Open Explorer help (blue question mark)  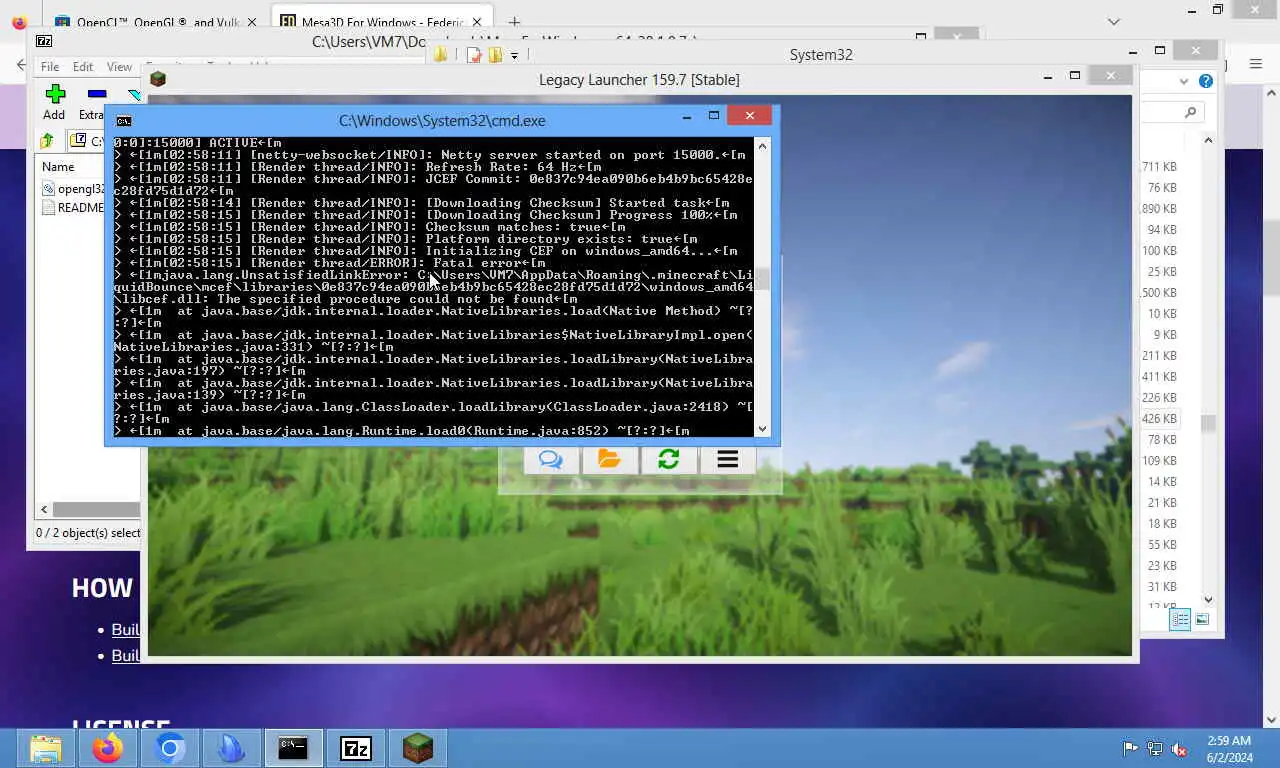click(x=1206, y=81)
